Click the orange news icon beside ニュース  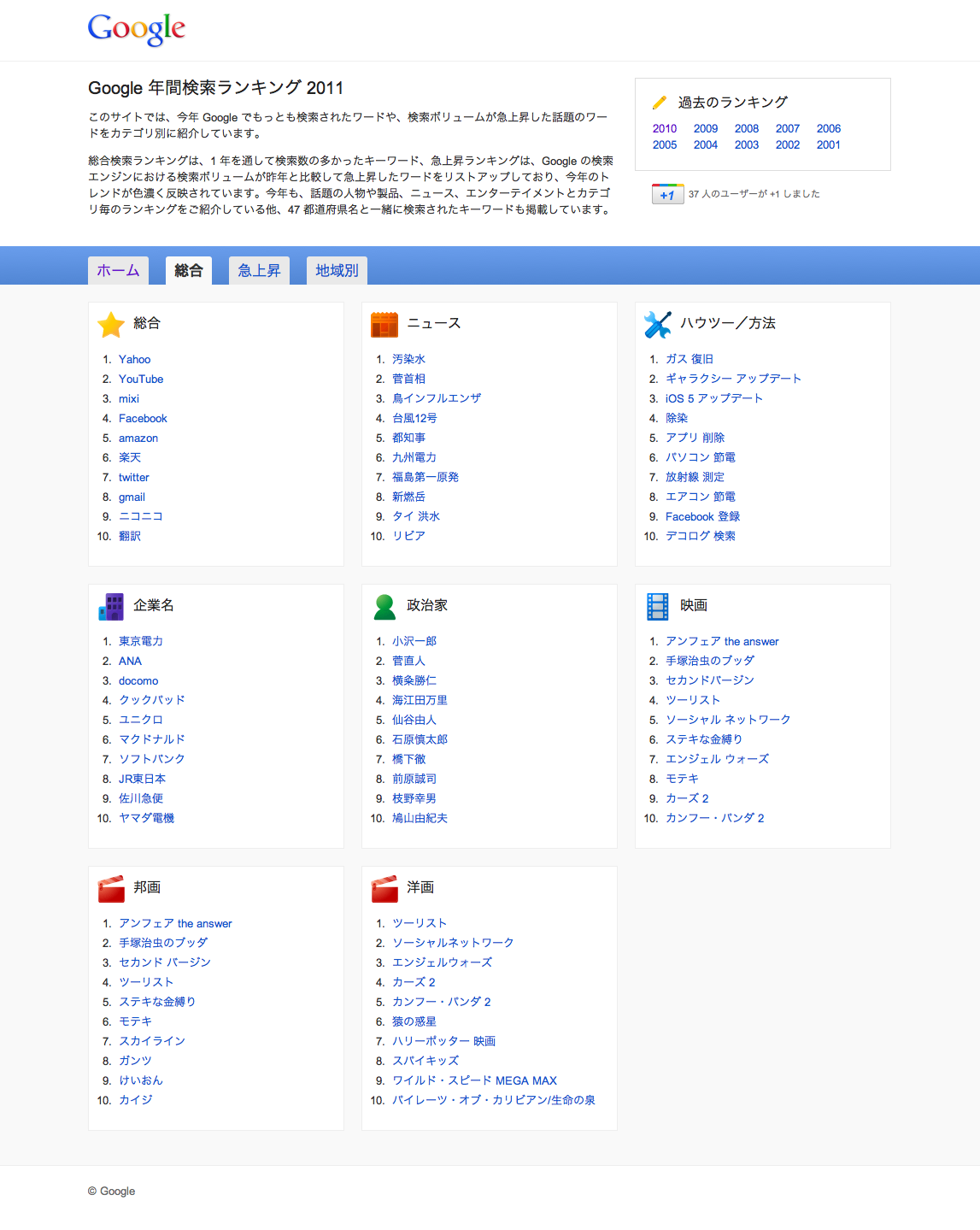(x=384, y=324)
